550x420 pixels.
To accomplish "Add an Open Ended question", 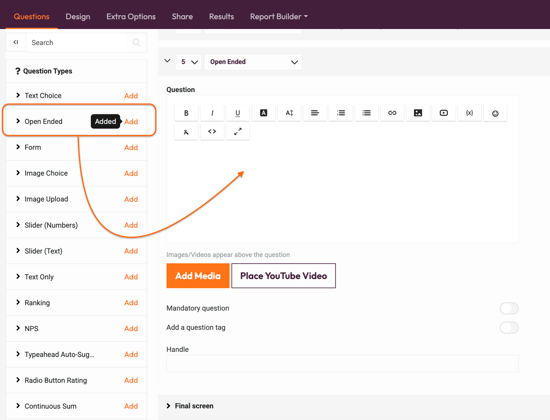I will [x=131, y=122].
